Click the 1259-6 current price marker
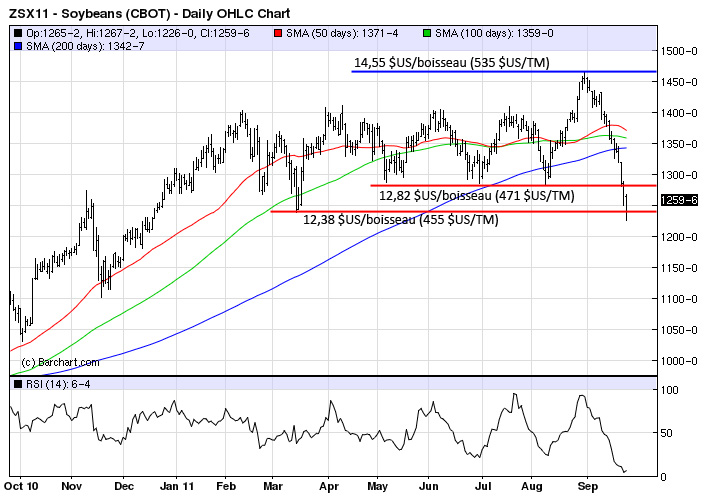Image resolution: width=705 pixels, height=501 pixels. pos(677,201)
